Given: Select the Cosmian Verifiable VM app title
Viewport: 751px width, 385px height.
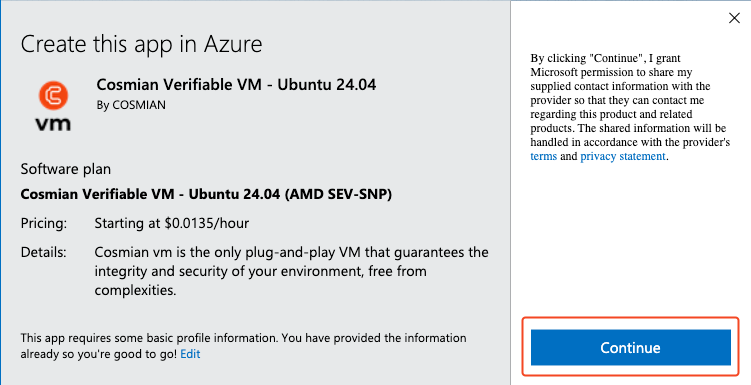Looking at the screenshot, I should pos(236,84).
